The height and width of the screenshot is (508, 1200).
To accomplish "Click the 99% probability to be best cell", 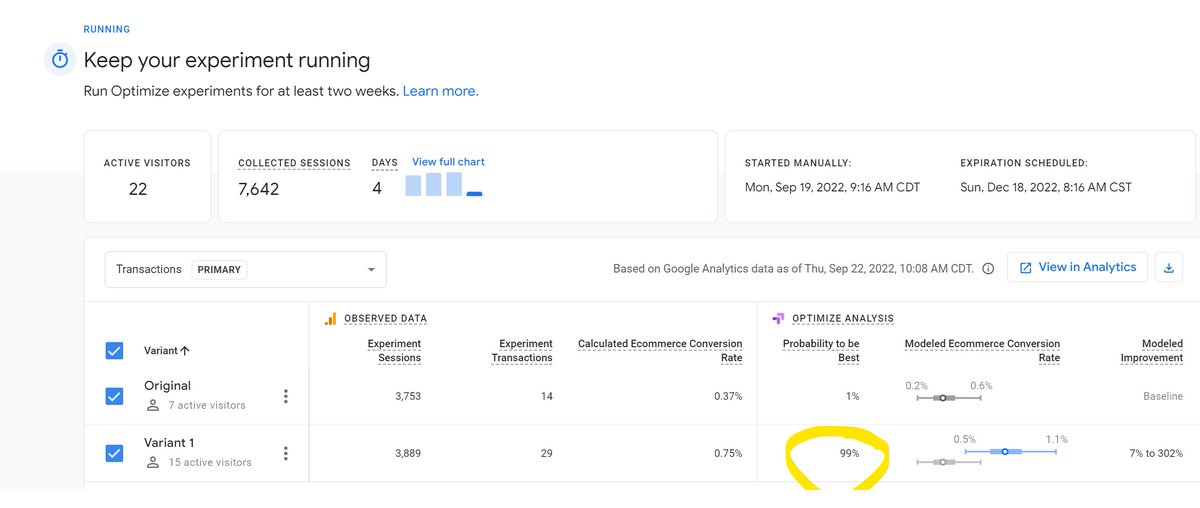I will tap(849, 453).
